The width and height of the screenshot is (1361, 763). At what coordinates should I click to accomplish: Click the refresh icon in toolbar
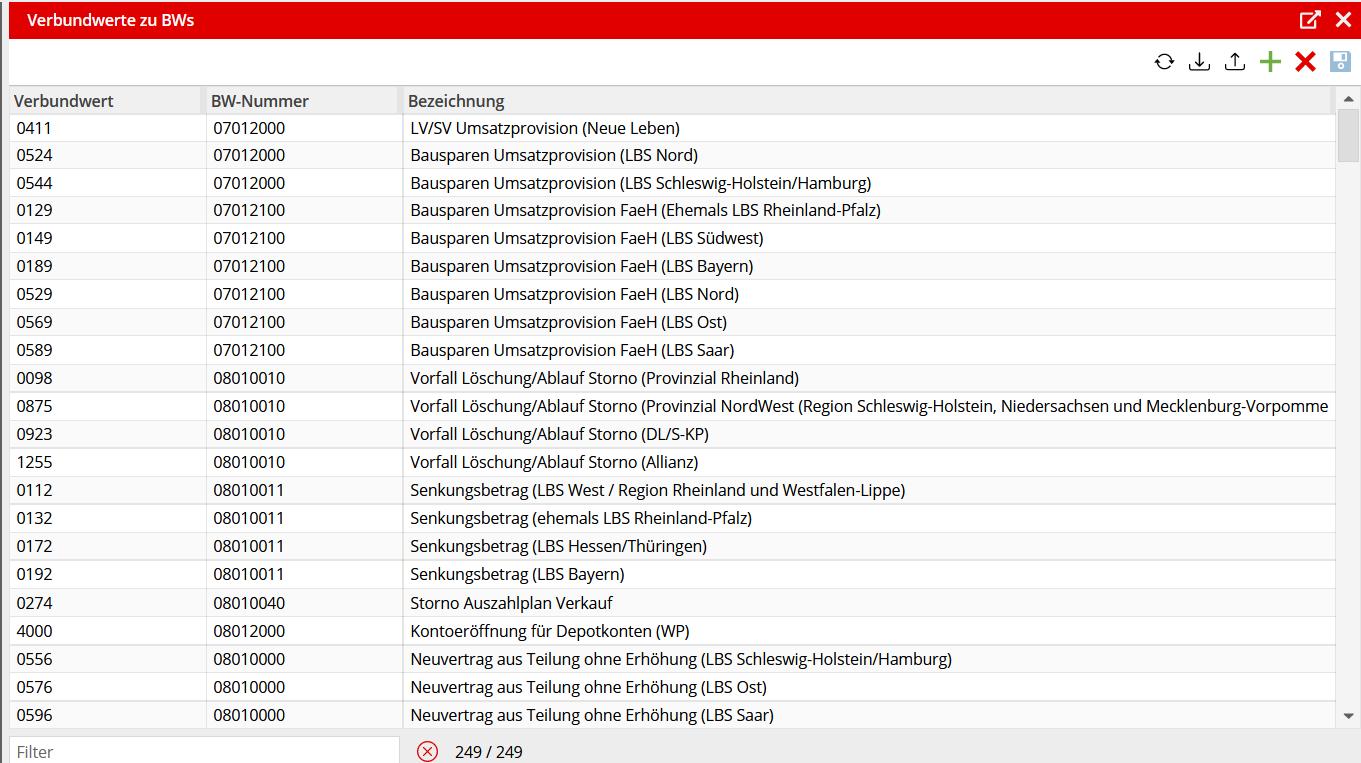click(1164, 62)
